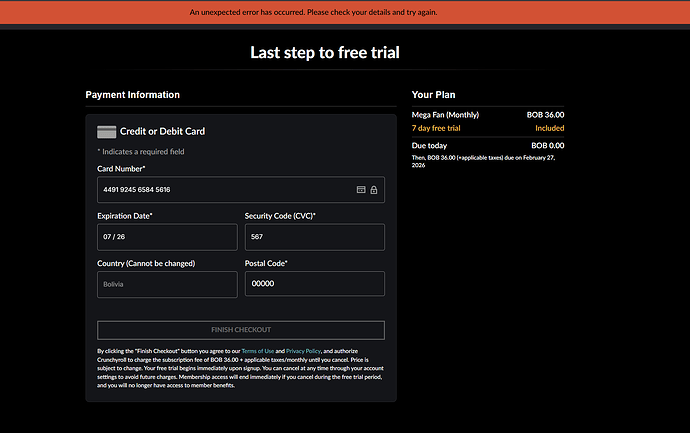Click the padlock icon in Card Number field
The width and height of the screenshot is (690, 433).
tap(374, 189)
